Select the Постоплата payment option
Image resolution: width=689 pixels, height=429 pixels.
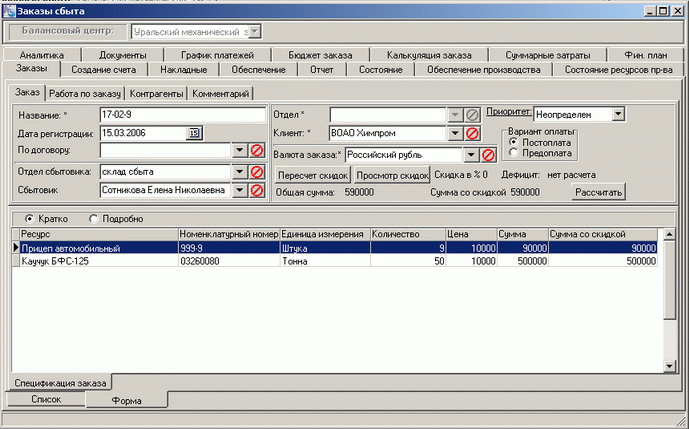513,142
